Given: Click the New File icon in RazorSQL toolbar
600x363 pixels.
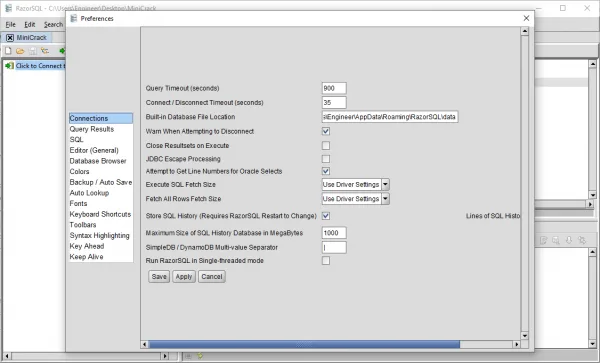Looking at the screenshot, I should 8,50.
